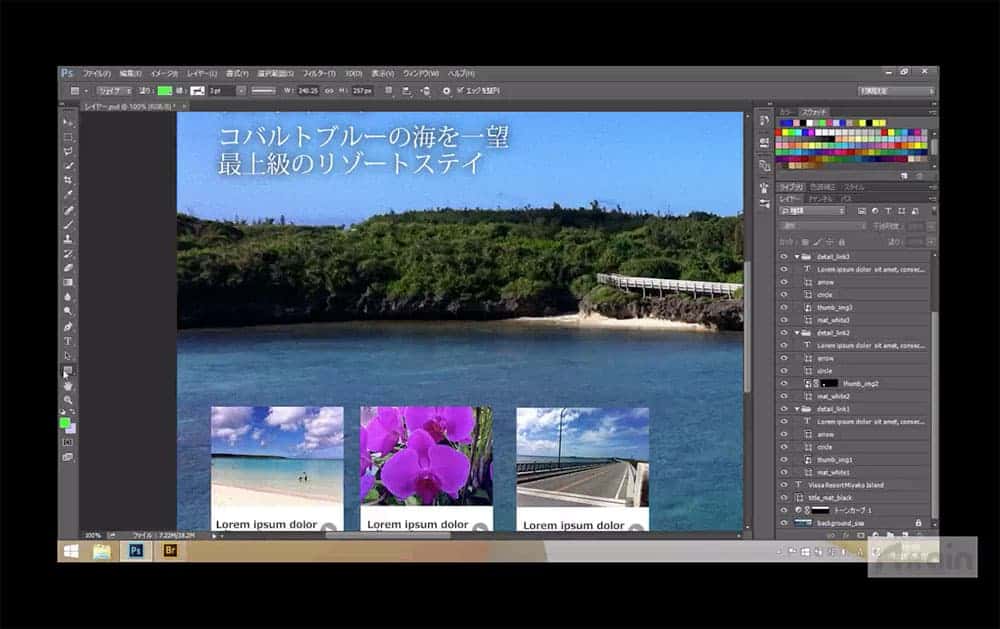
Task: Open the レイヤー menu
Action: click(x=202, y=73)
